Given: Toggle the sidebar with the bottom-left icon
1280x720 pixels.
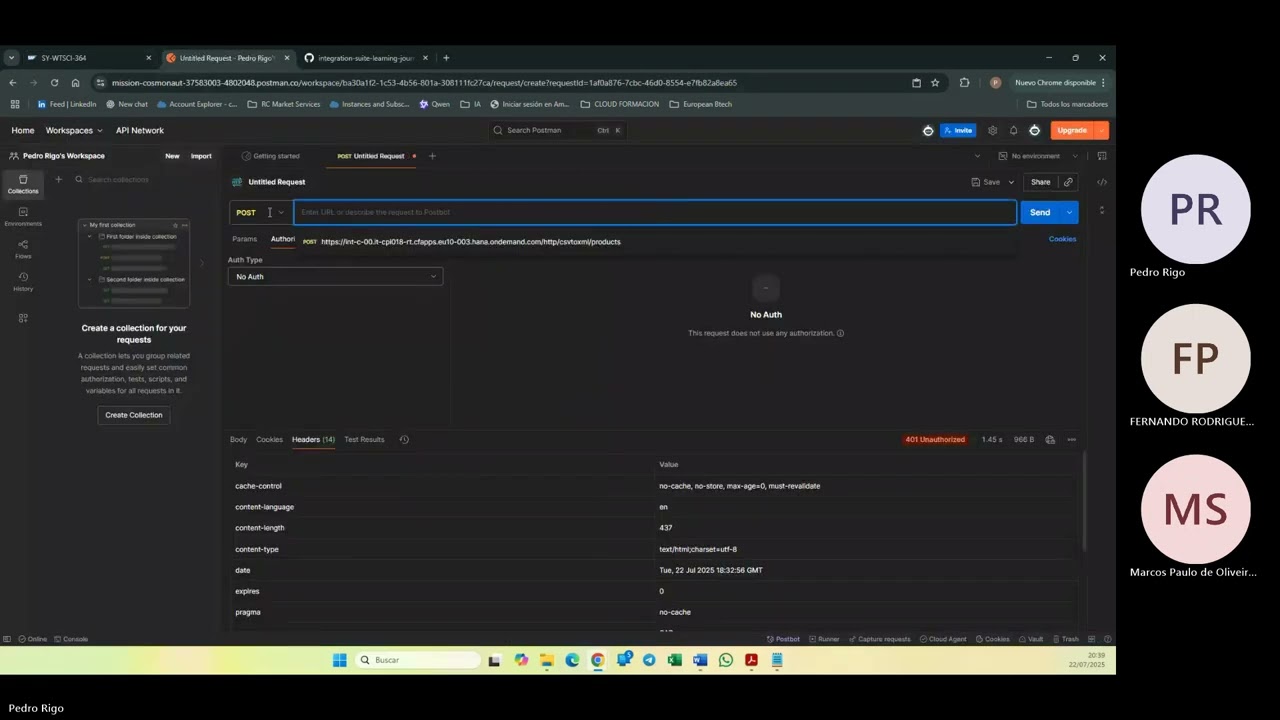Looking at the screenshot, I should click(x=7, y=639).
